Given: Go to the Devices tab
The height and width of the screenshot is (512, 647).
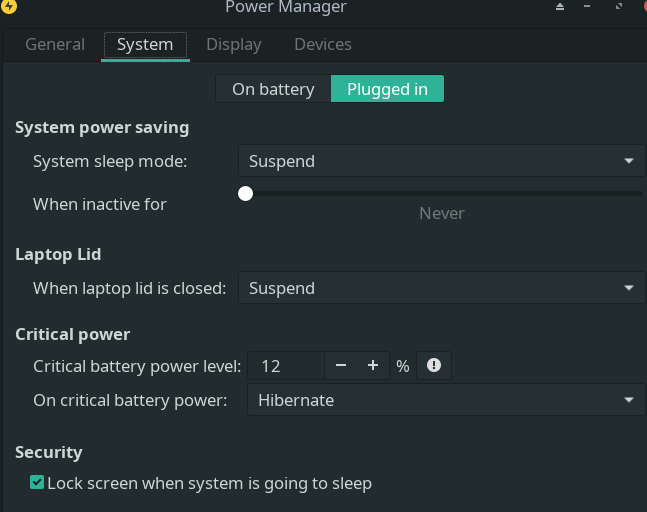Looking at the screenshot, I should pos(322,45).
